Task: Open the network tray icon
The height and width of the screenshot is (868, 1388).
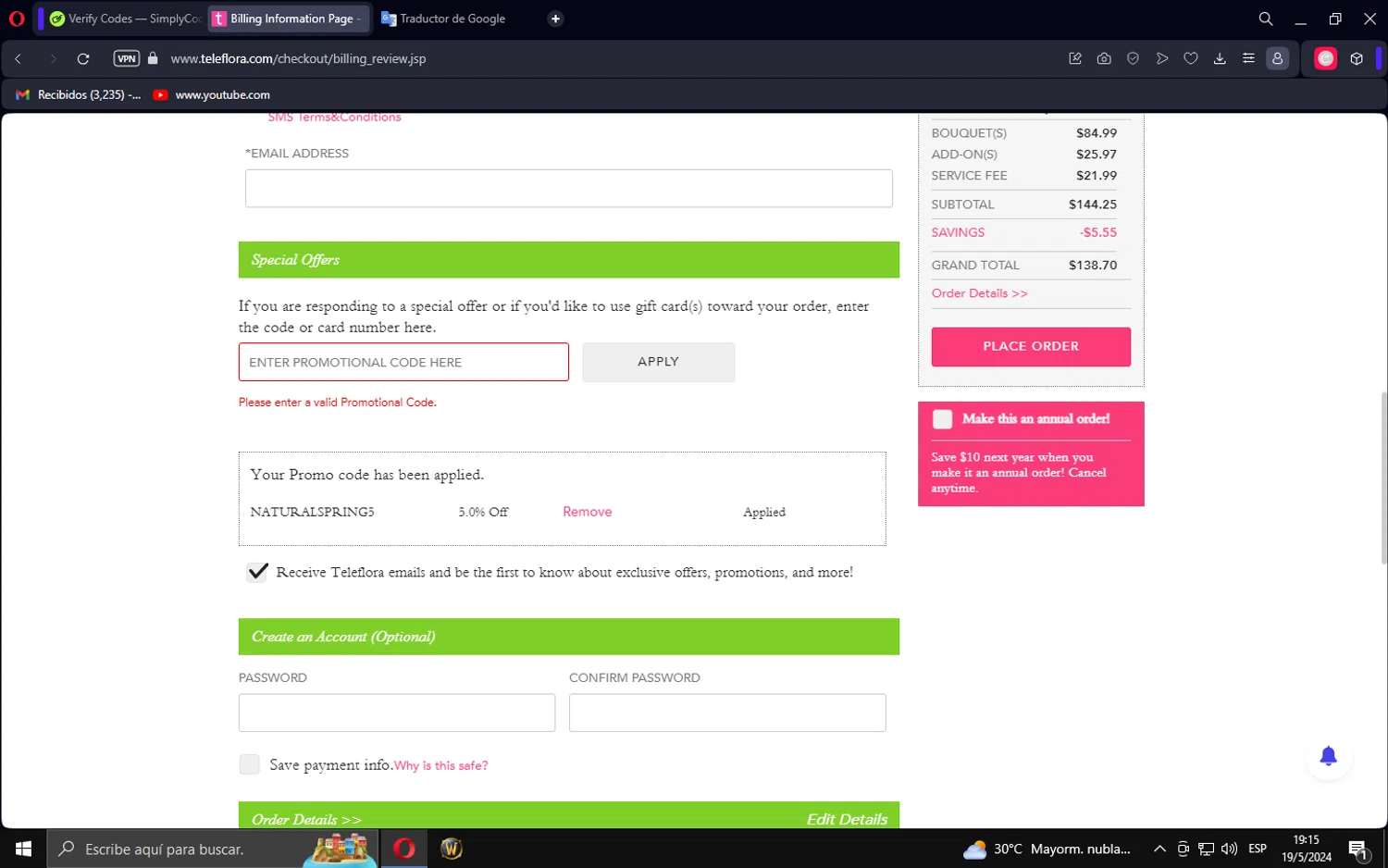Action: (x=1207, y=849)
